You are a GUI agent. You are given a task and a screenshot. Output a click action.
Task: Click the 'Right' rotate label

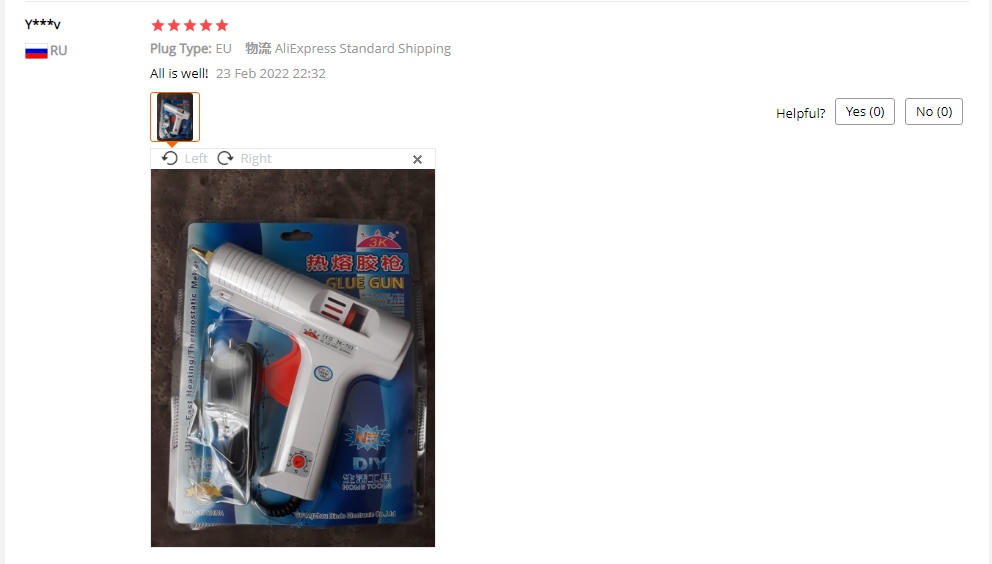point(256,159)
